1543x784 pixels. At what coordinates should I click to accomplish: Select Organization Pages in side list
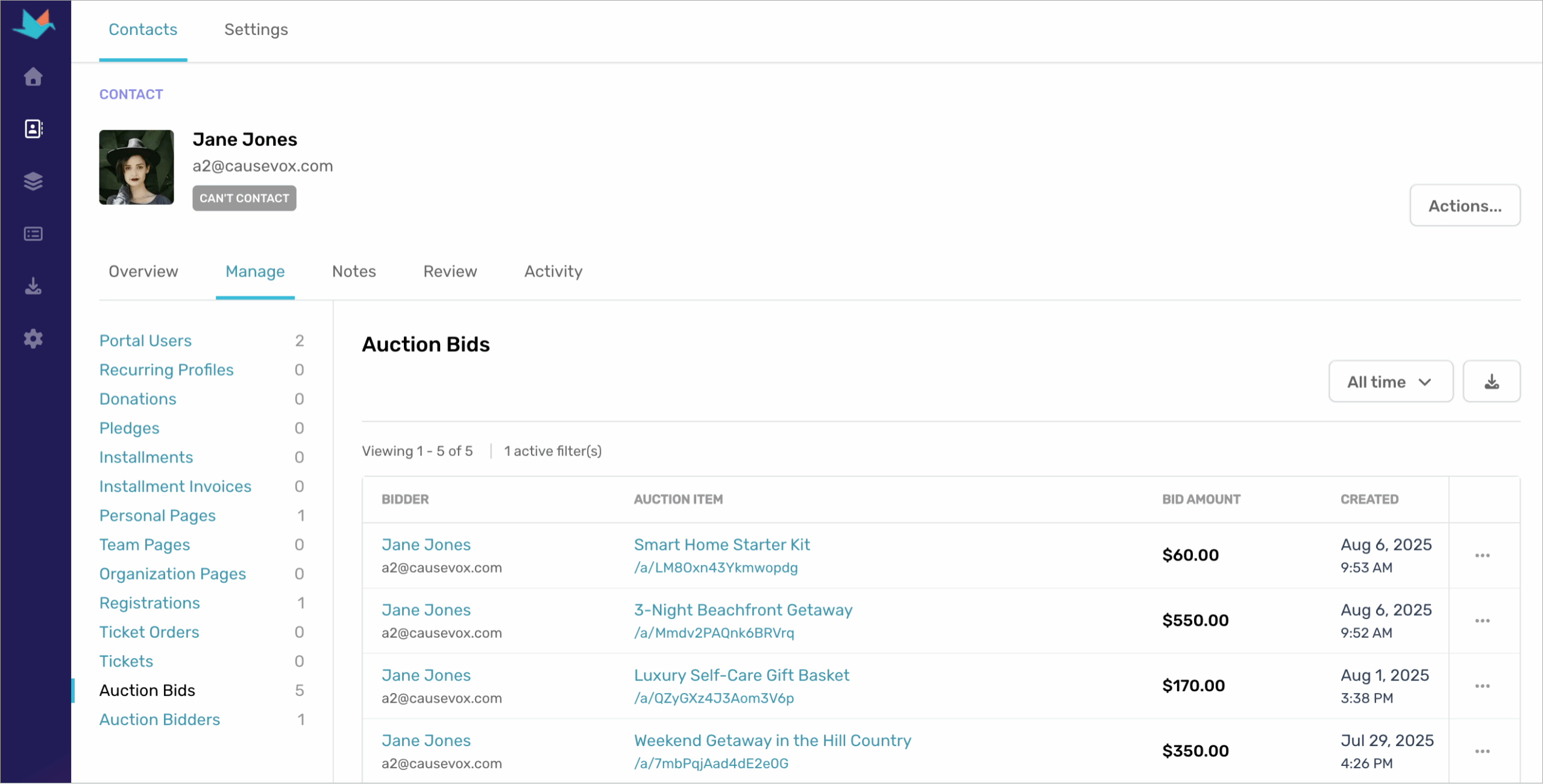[x=172, y=574]
